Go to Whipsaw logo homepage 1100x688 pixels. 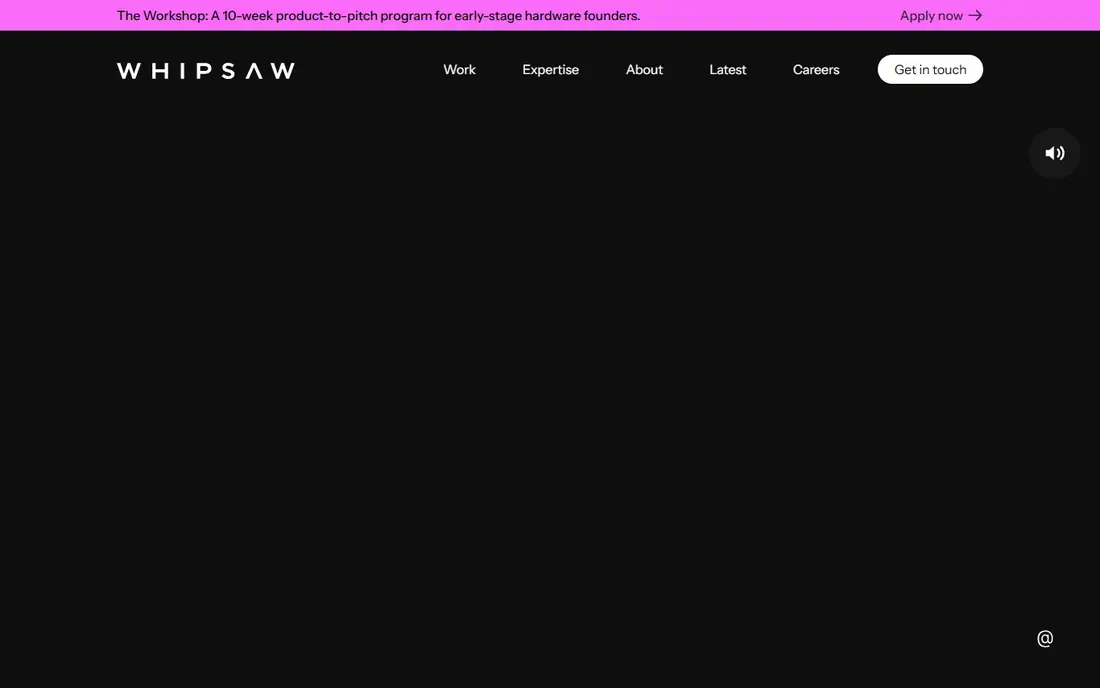pos(206,70)
